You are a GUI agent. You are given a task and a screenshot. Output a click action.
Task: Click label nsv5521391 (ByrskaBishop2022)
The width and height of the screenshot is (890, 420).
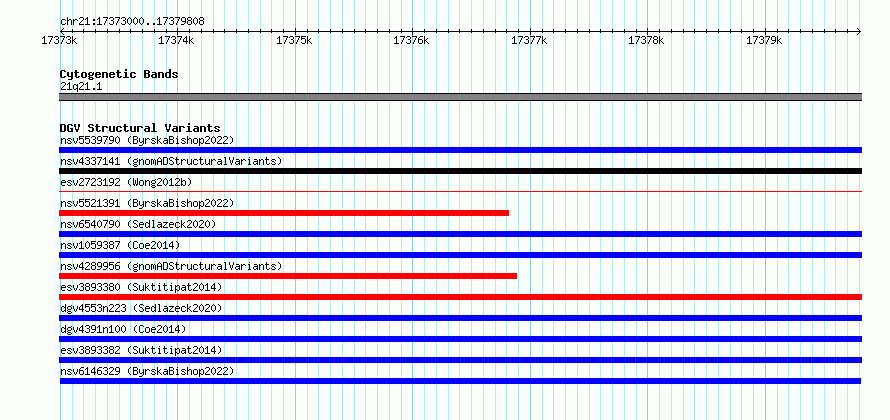[147, 203]
